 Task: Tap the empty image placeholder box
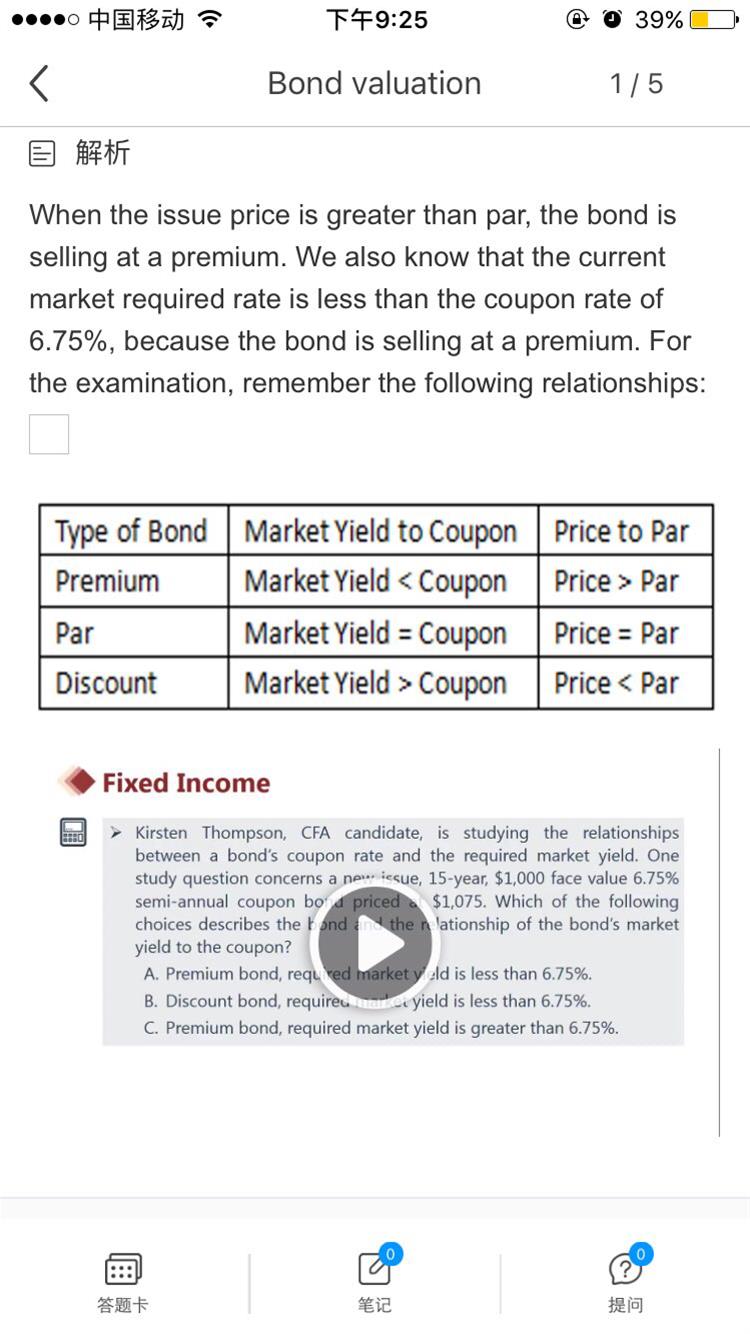click(49, 434)
